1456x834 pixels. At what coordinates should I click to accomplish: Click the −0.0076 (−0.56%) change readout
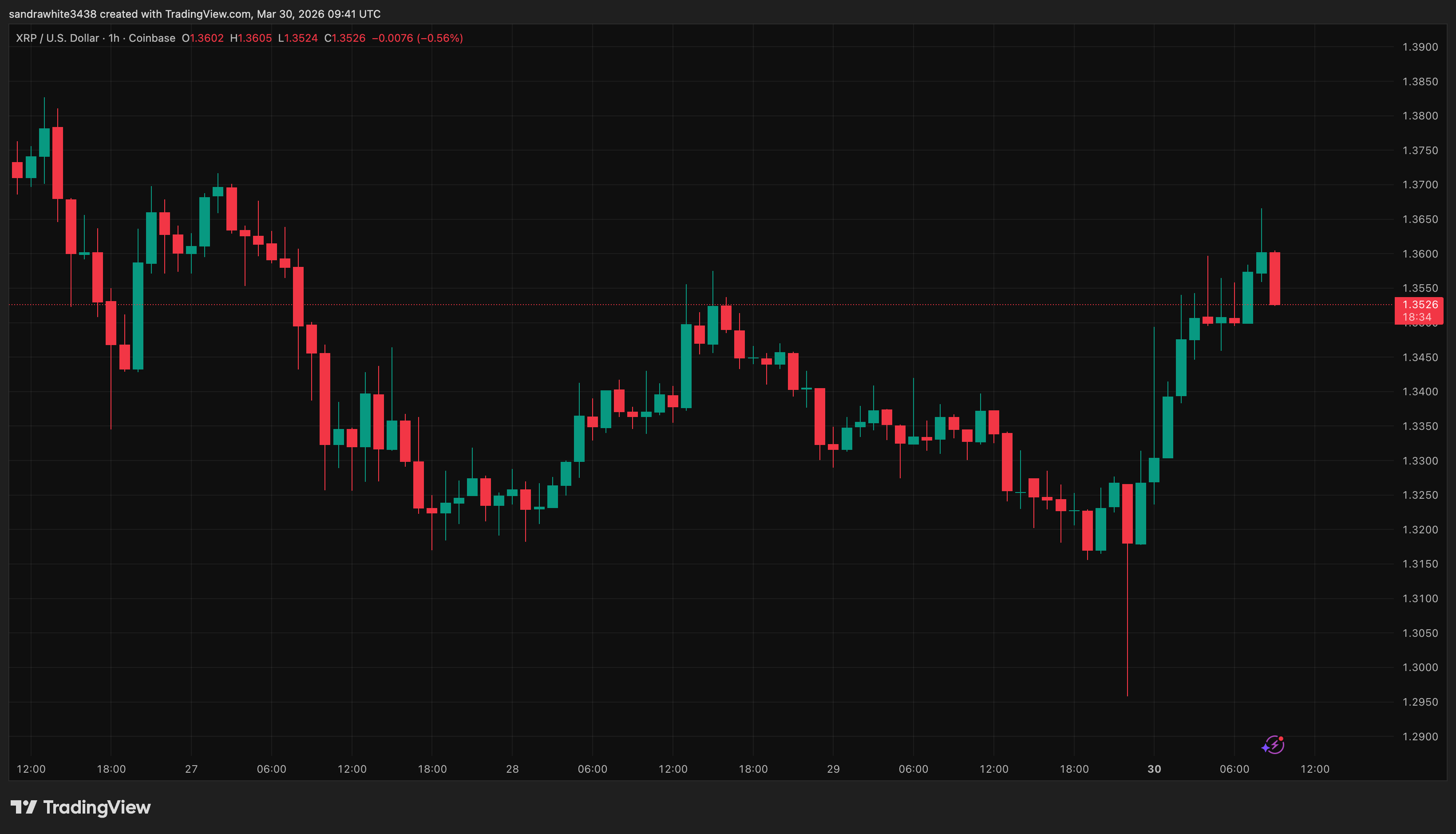[417, 38]
